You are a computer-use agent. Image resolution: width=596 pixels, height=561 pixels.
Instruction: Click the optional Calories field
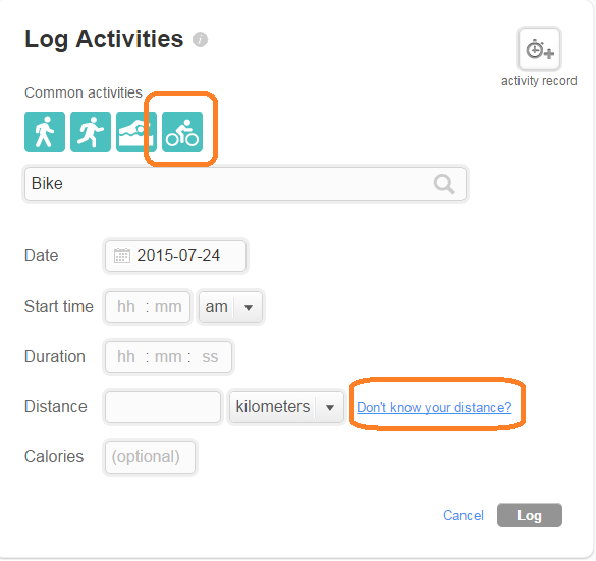151,457
